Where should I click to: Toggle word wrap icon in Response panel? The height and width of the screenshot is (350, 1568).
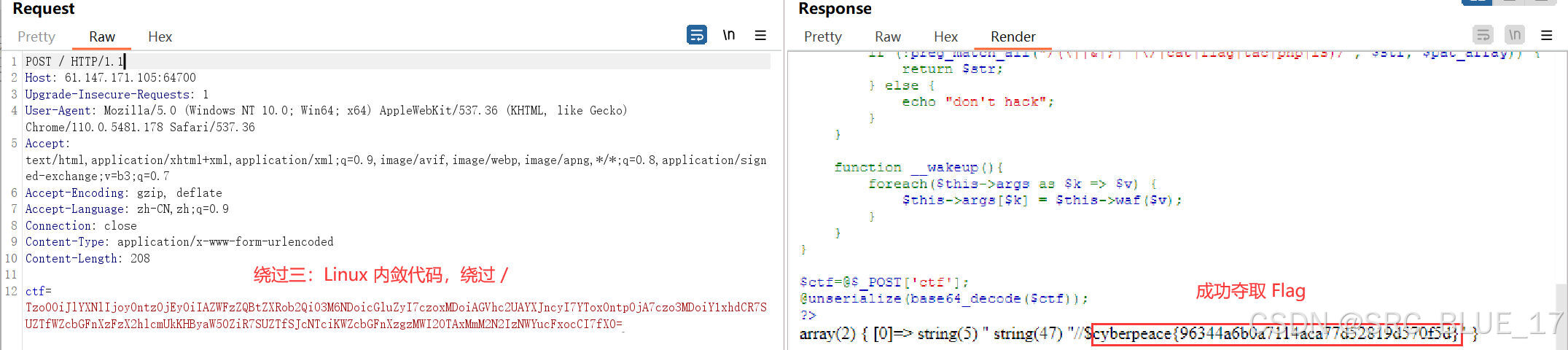(1482, 35)
